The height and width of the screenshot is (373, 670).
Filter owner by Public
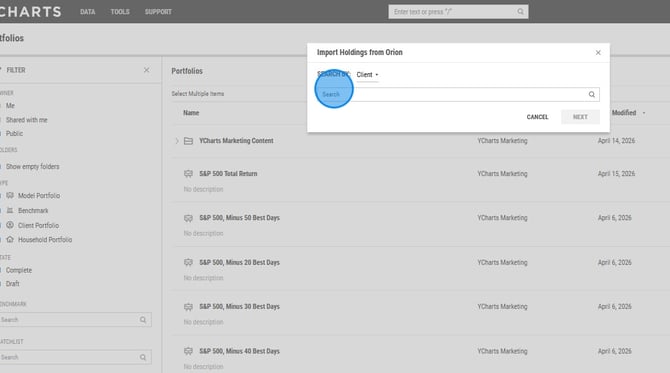coord(14,134)
